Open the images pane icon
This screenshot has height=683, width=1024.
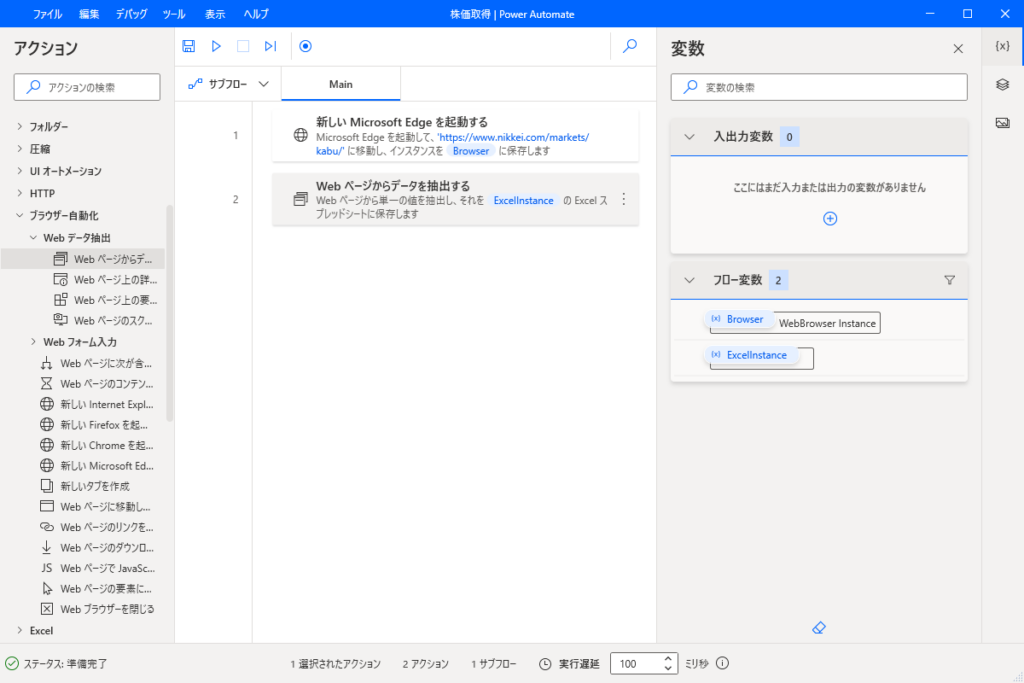click(x=1002, y=123)
